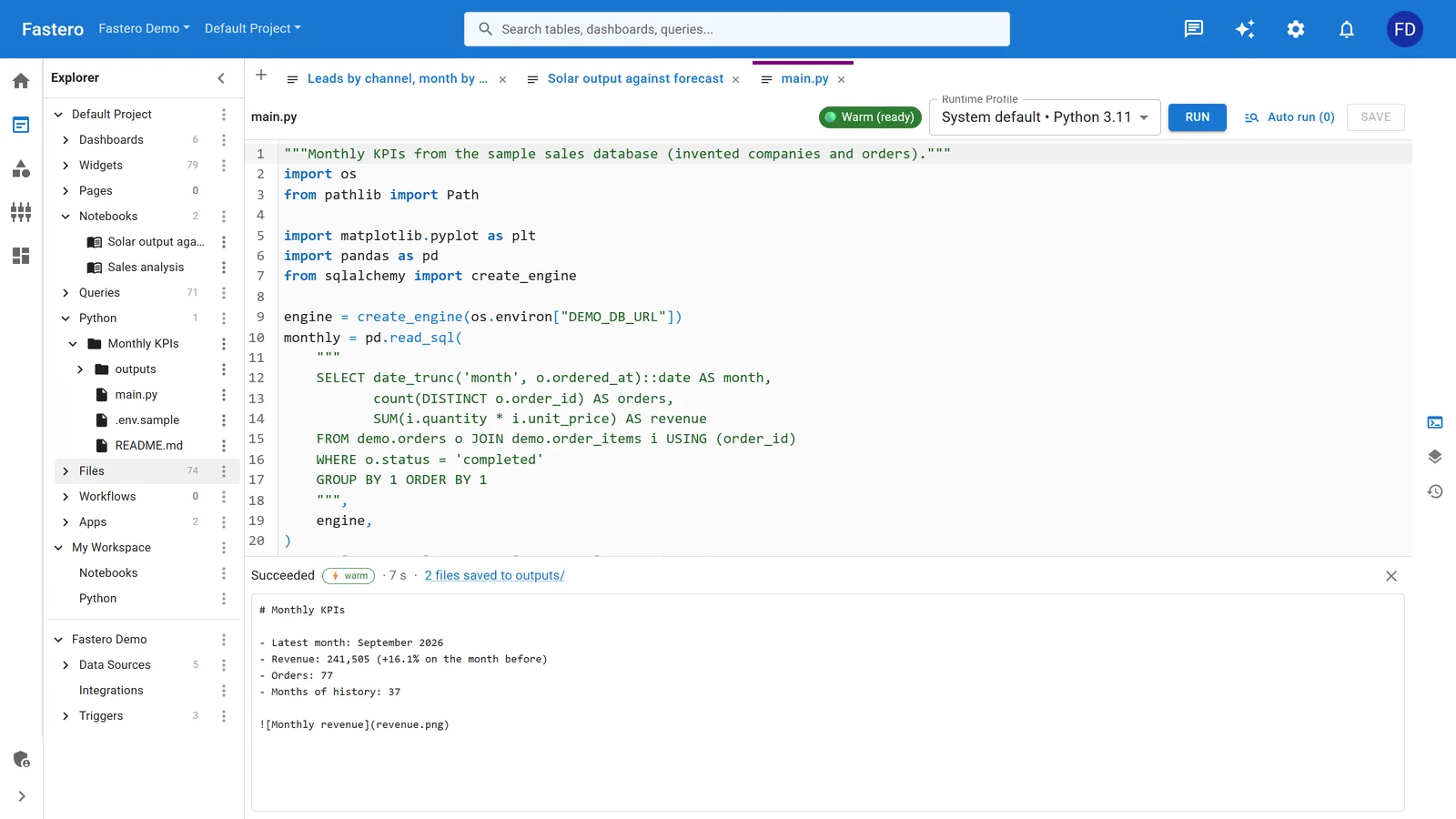The height and width of the screenshot is (819, 1456).
Task: Open the Fastero Demo workspace dropdown
Action: click(144, 29)
